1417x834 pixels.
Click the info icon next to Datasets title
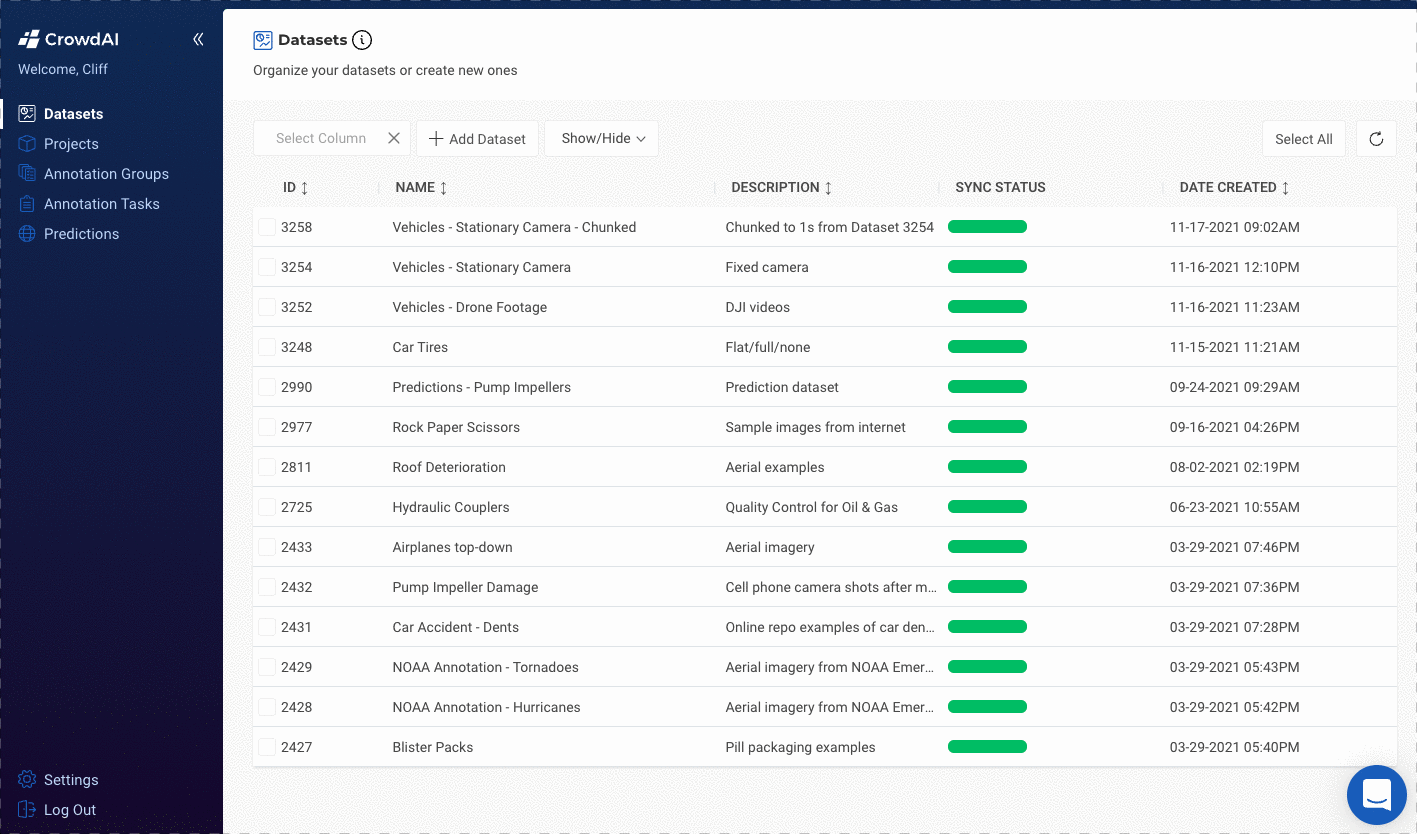pos(362,40)
